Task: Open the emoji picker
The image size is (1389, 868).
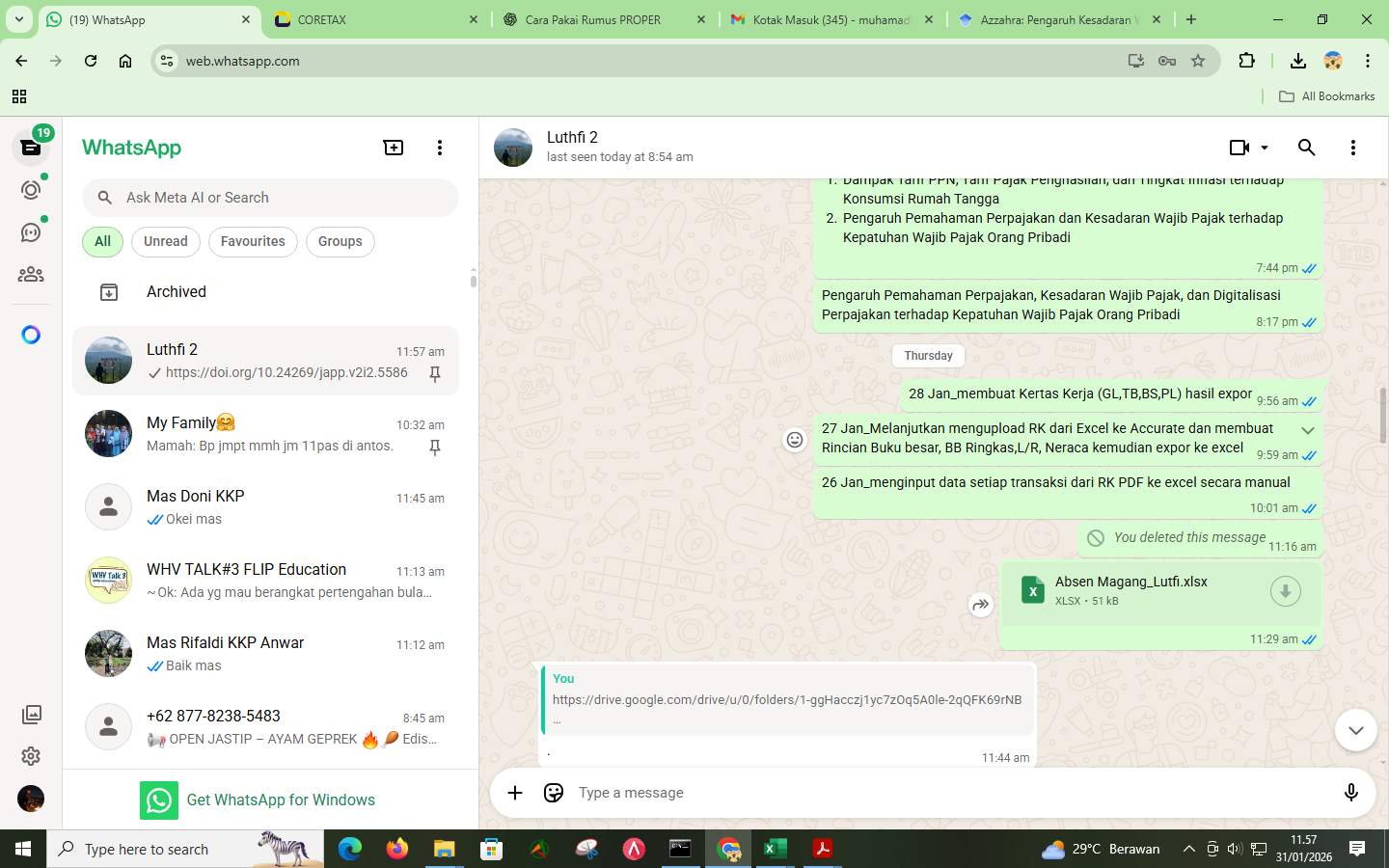Action: click(553, 792)
